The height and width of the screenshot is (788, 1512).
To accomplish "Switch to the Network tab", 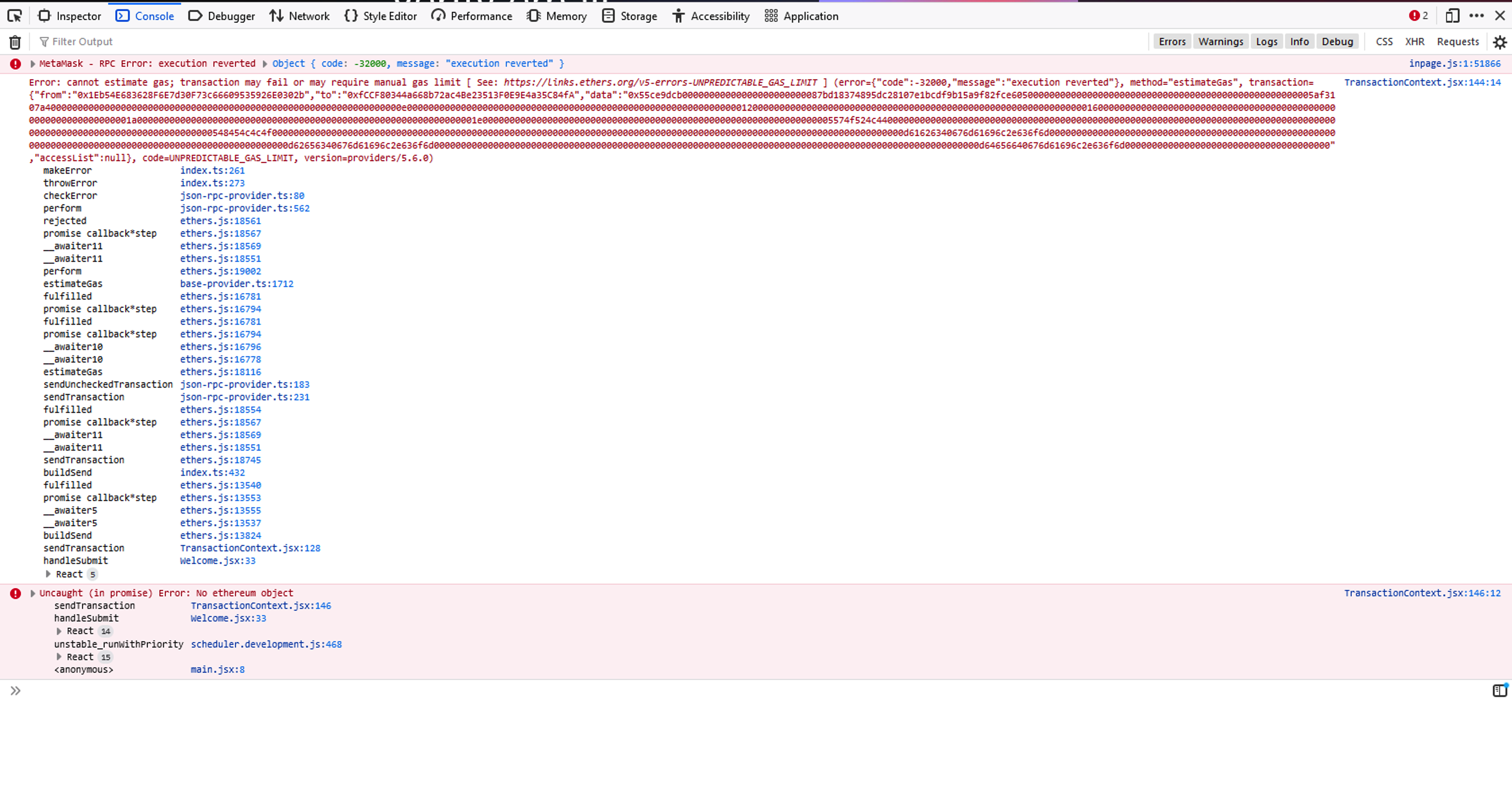I will click(x=299, y=16).
